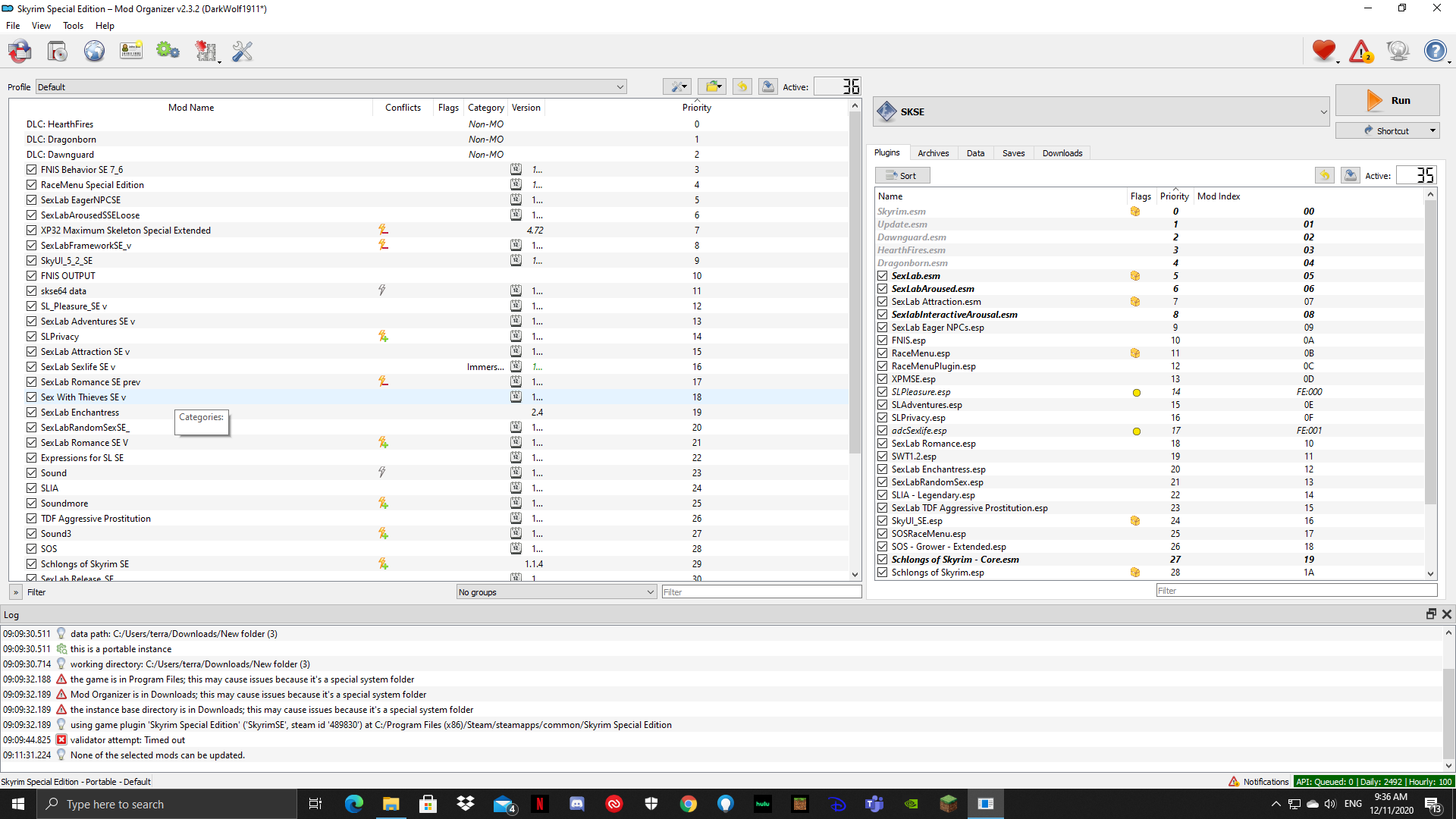Switch to the Downloads tab
The image size is (1456, 819).
point(1062,153)
